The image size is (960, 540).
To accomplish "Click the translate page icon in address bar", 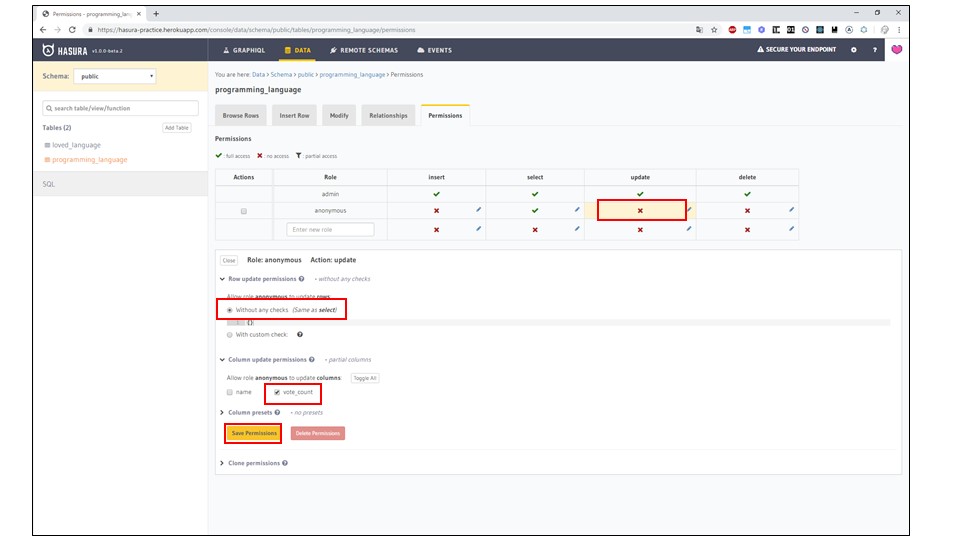I will point(699,29).
